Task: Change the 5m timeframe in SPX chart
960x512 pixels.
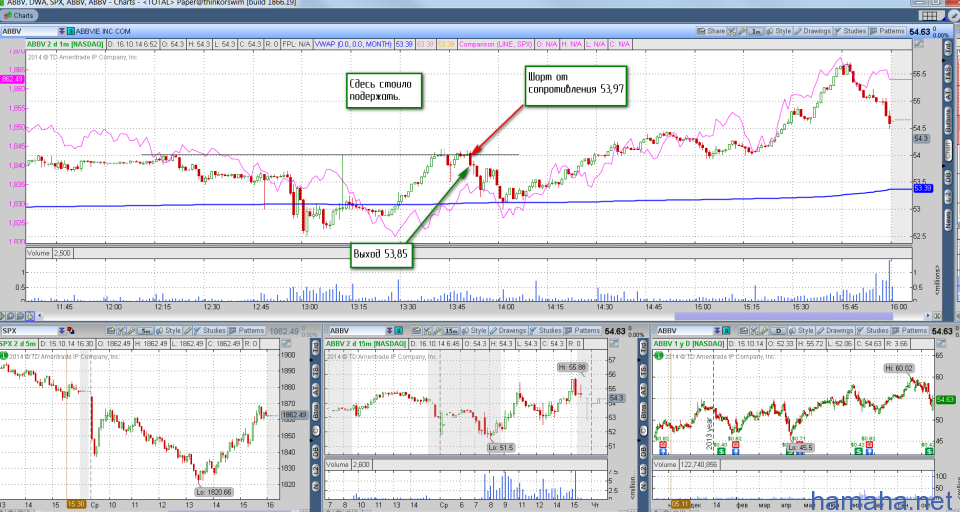Action: coord(145,331)
